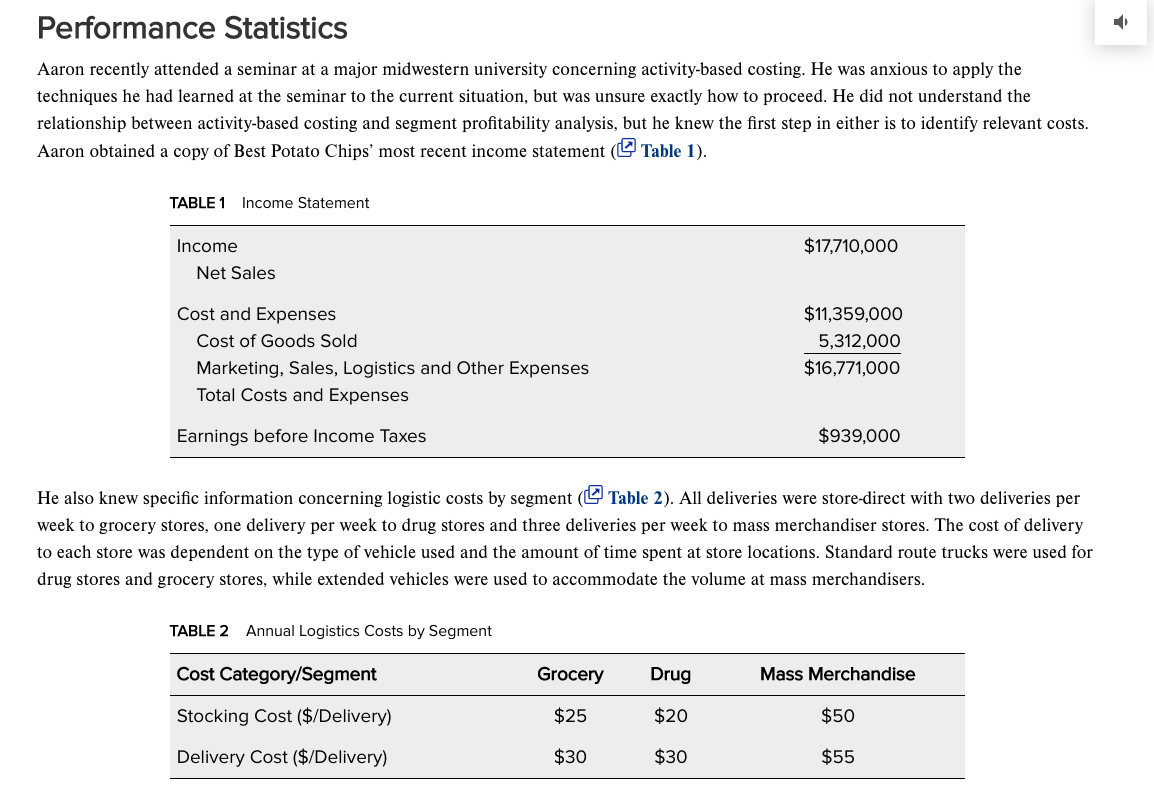Click the Cost Category/Segment header
Image resolution: width=1154 pixels, height=797 pixels.
coord(277,674)
